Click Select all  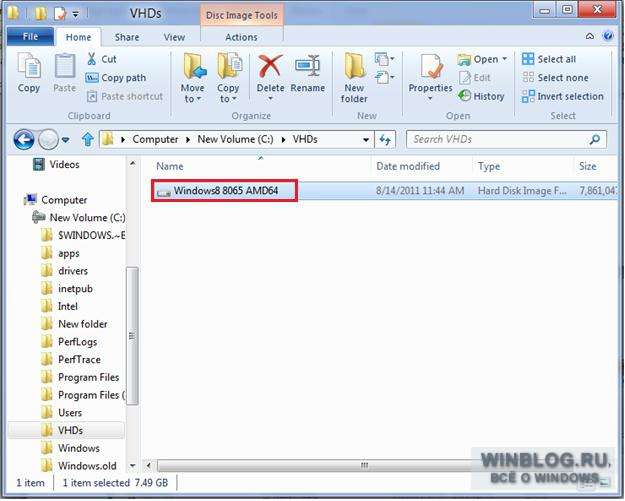[x=549, y=59]
